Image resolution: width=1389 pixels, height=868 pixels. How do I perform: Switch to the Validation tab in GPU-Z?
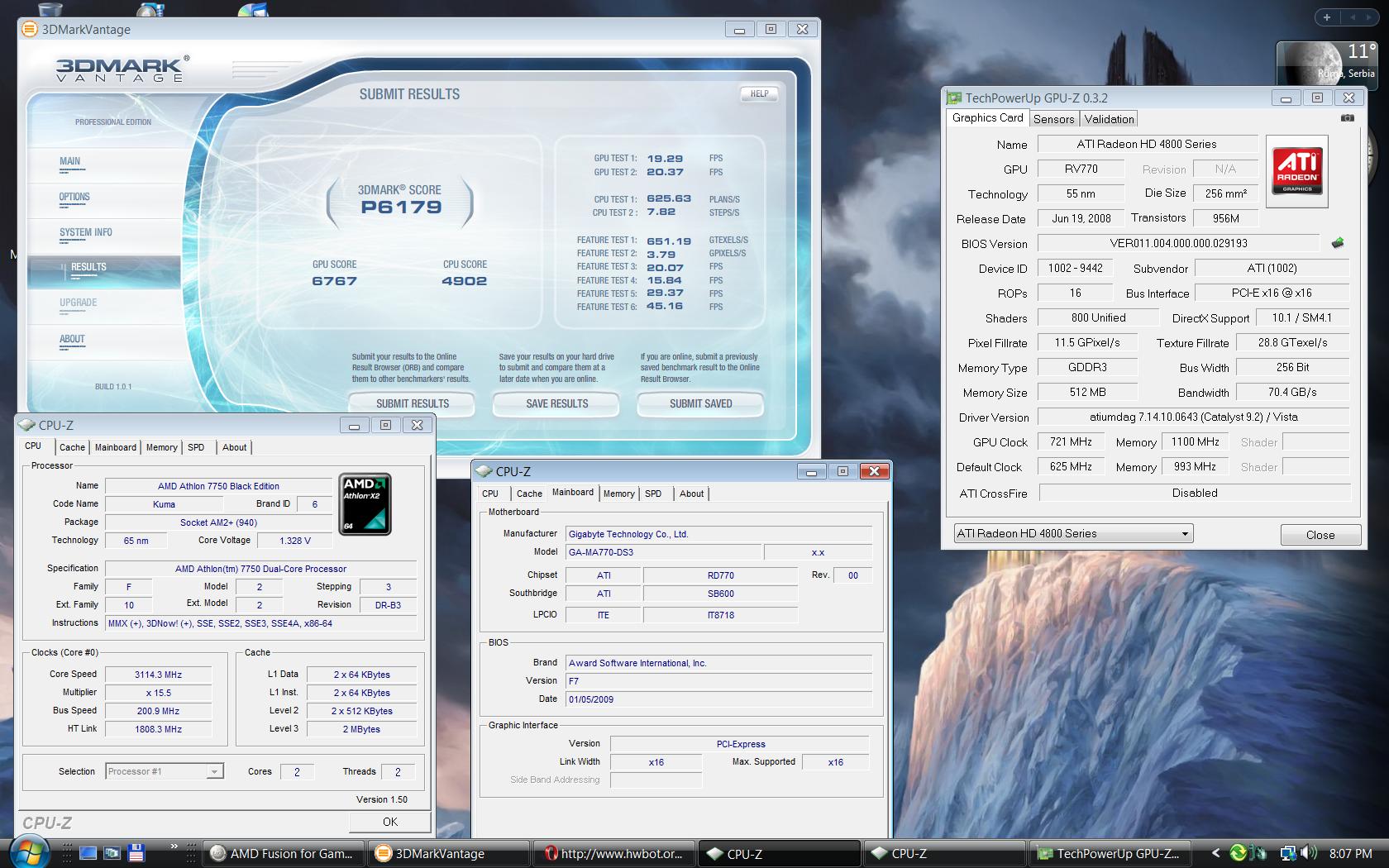click(1109, 119)
